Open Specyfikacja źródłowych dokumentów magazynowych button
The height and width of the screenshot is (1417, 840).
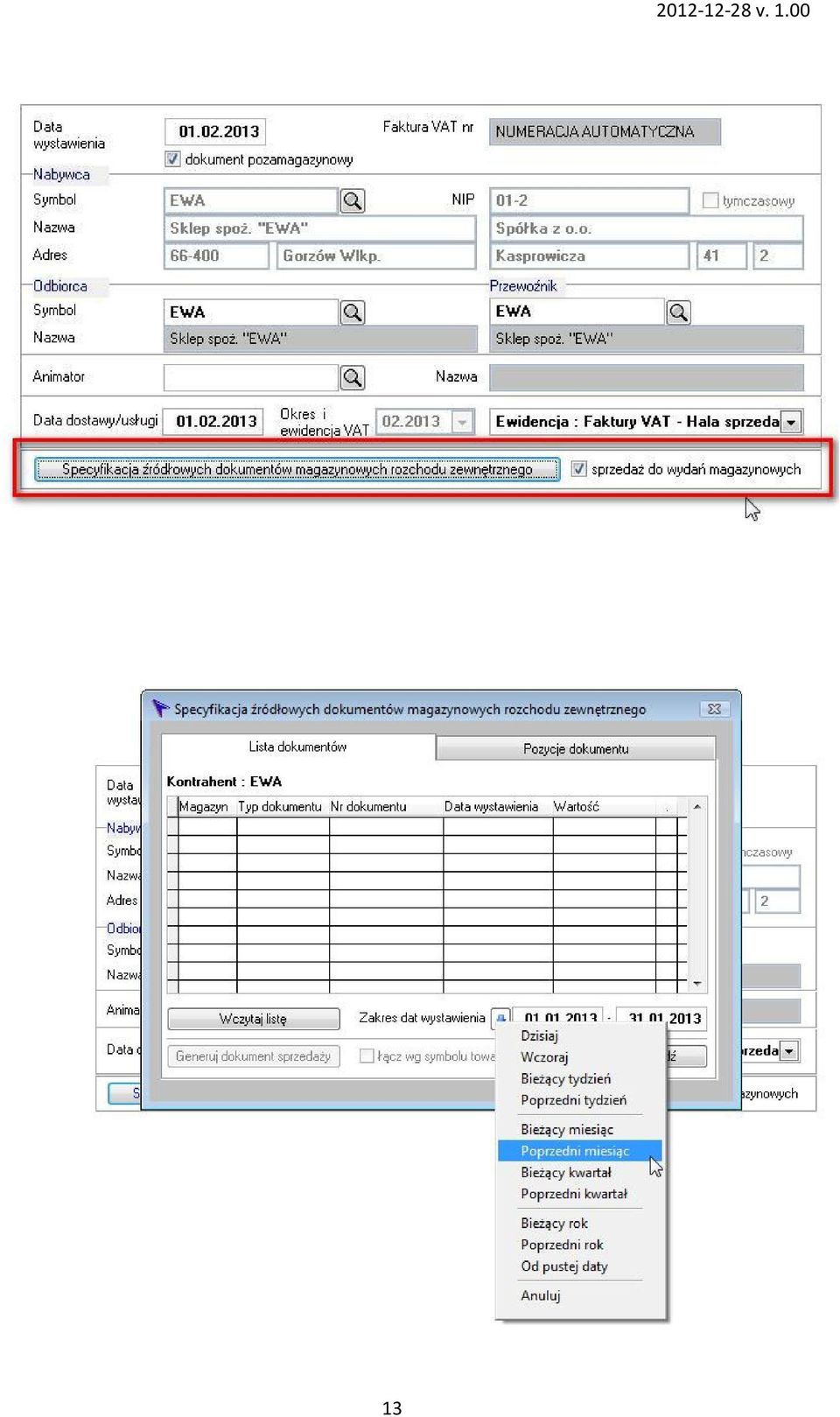pyautogui.click(x=297, y=469)
